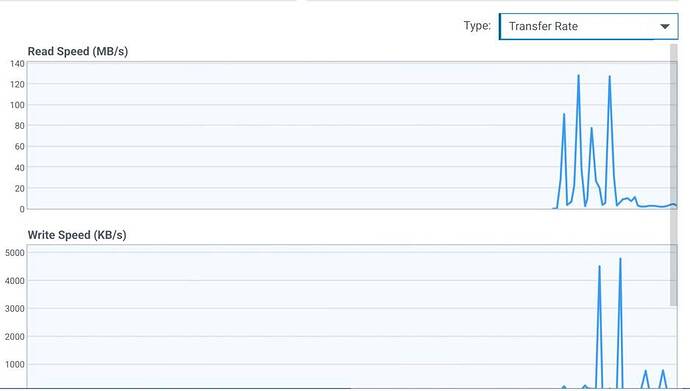The image size is (690, 391).
Task: Click the 120 axis label on Read Speed
Action: pos(17,84)
